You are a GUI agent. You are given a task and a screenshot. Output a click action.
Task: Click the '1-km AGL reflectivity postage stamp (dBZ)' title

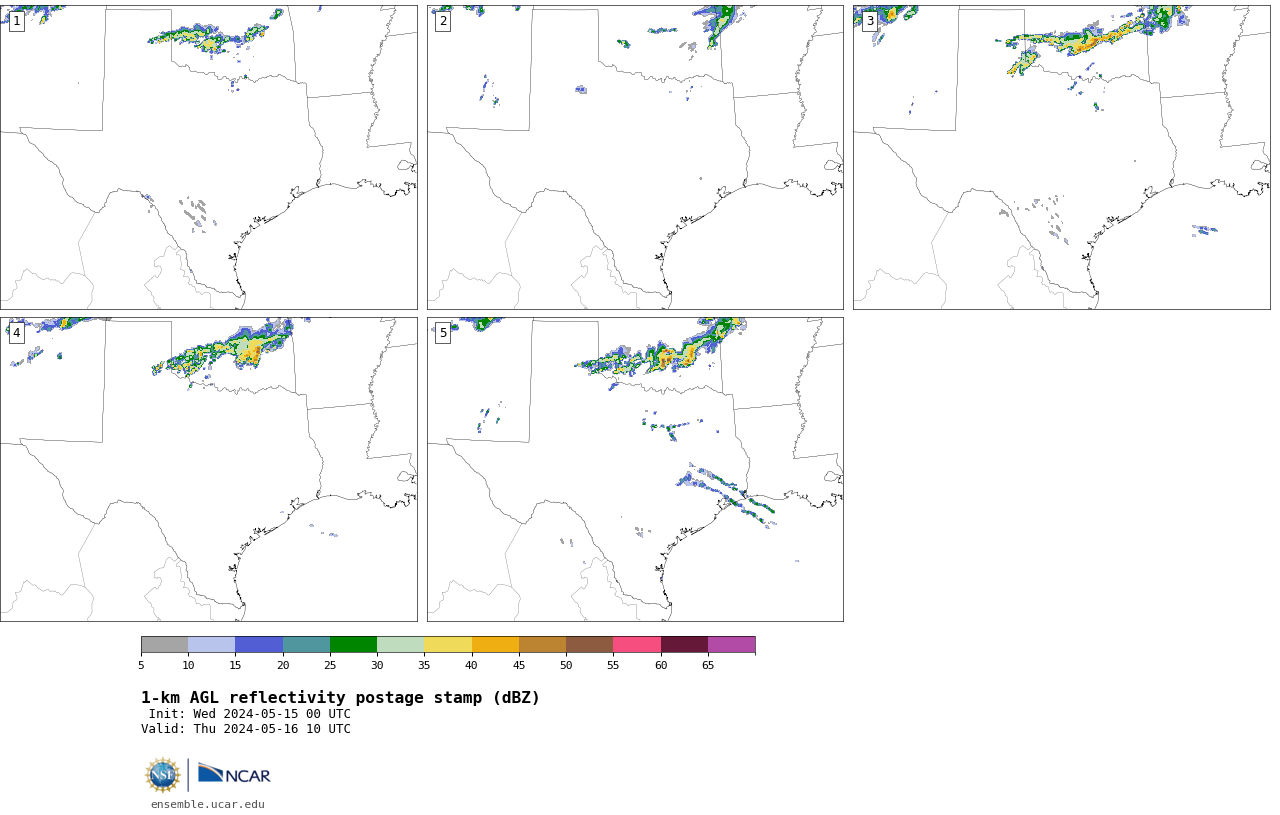pos(340,698)
